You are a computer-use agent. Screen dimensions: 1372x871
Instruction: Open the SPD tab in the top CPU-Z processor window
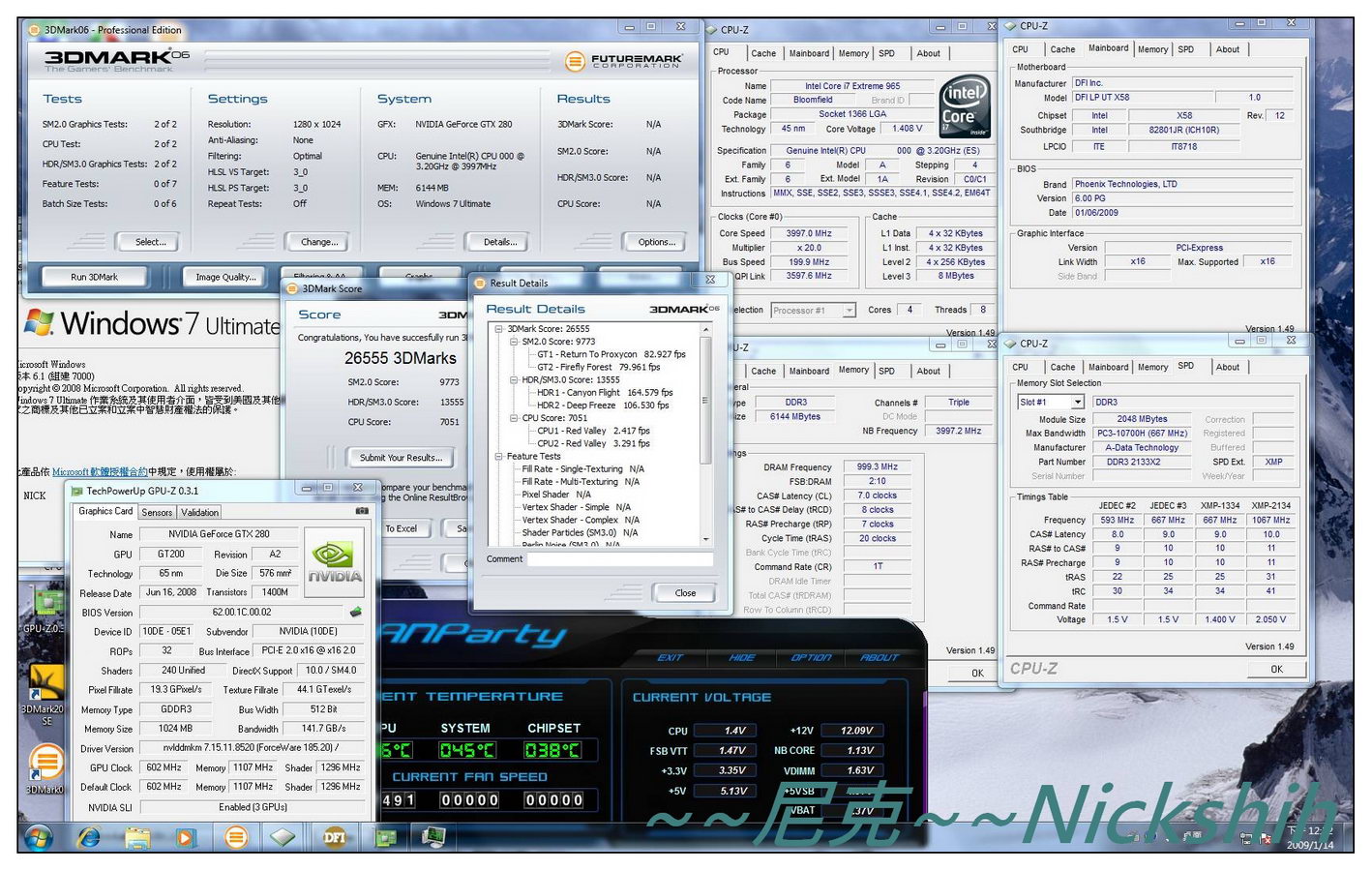point(886,53)
